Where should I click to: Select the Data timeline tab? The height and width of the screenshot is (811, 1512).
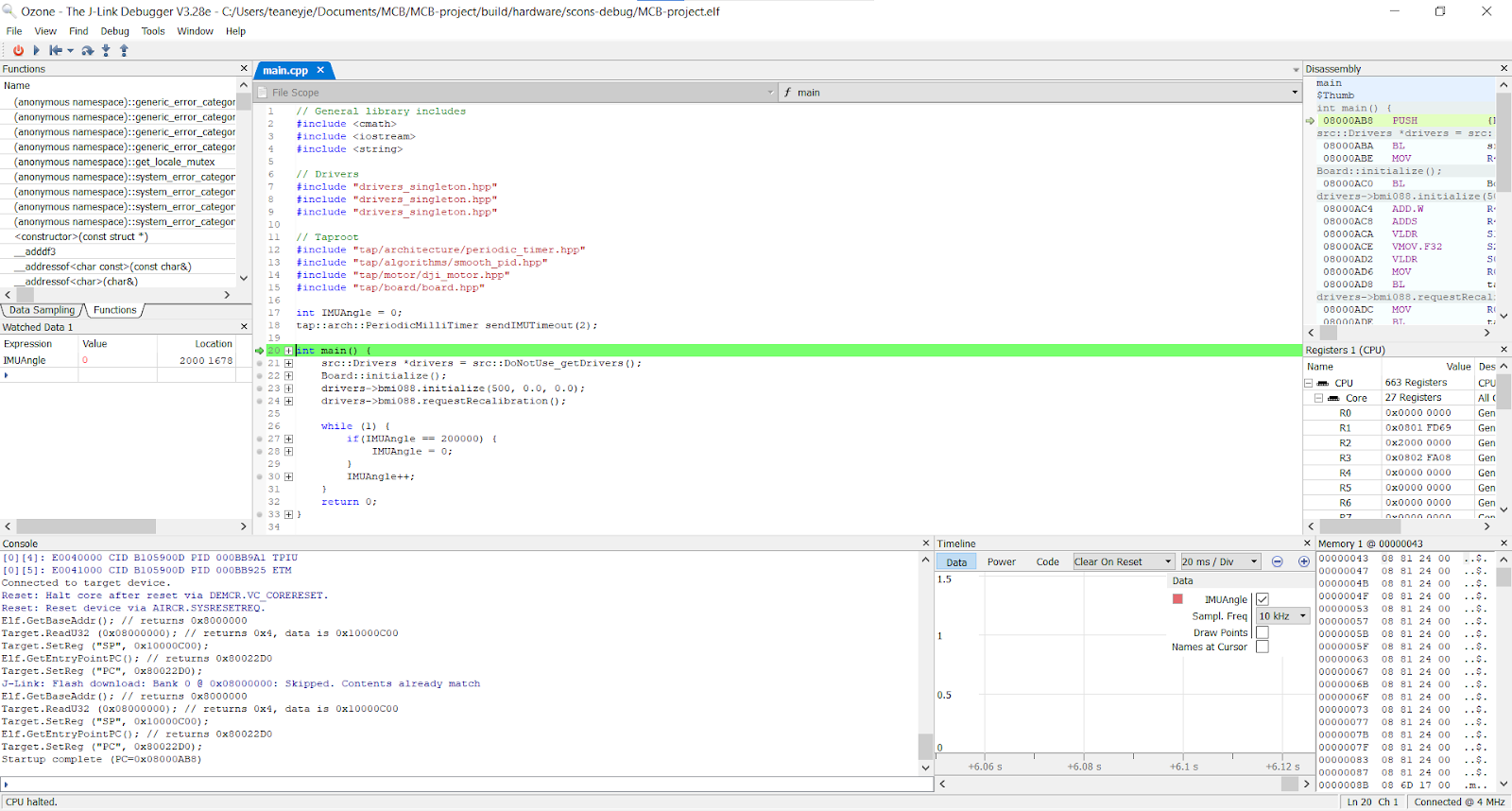[956, 561]
